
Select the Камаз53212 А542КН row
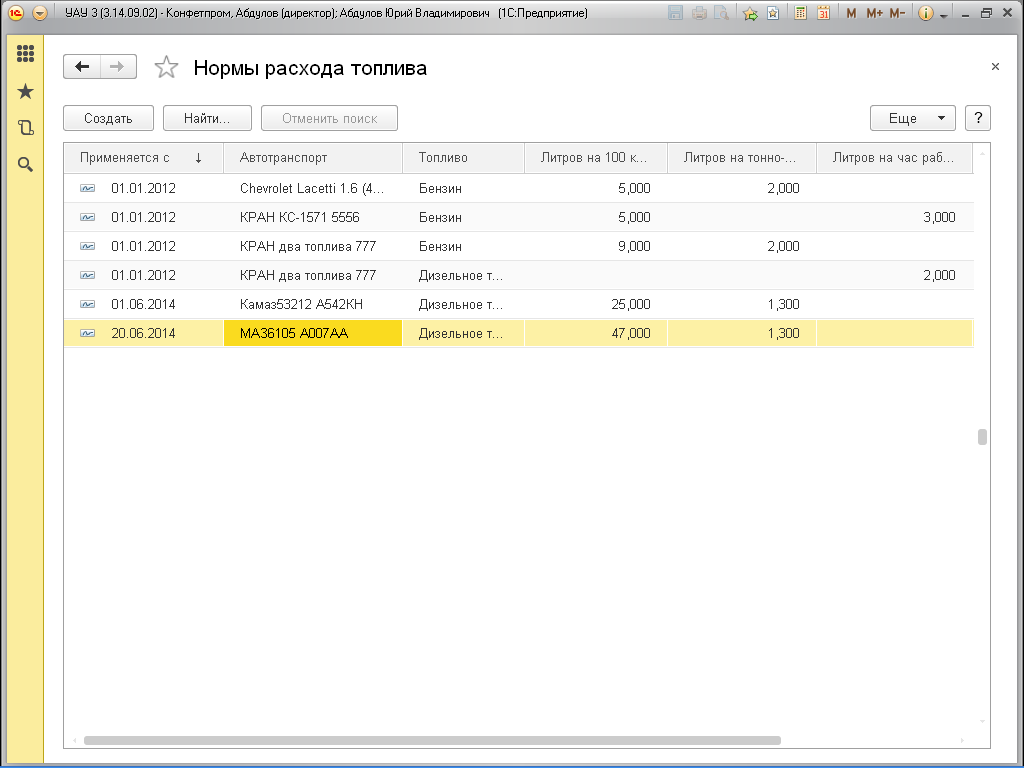pos(300,304)
